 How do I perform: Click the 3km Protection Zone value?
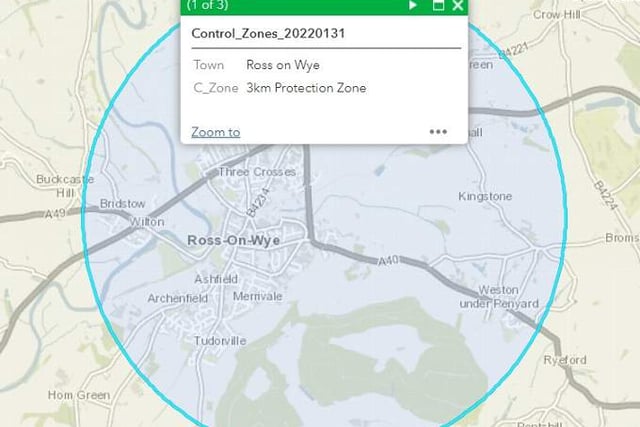[306, 88]
